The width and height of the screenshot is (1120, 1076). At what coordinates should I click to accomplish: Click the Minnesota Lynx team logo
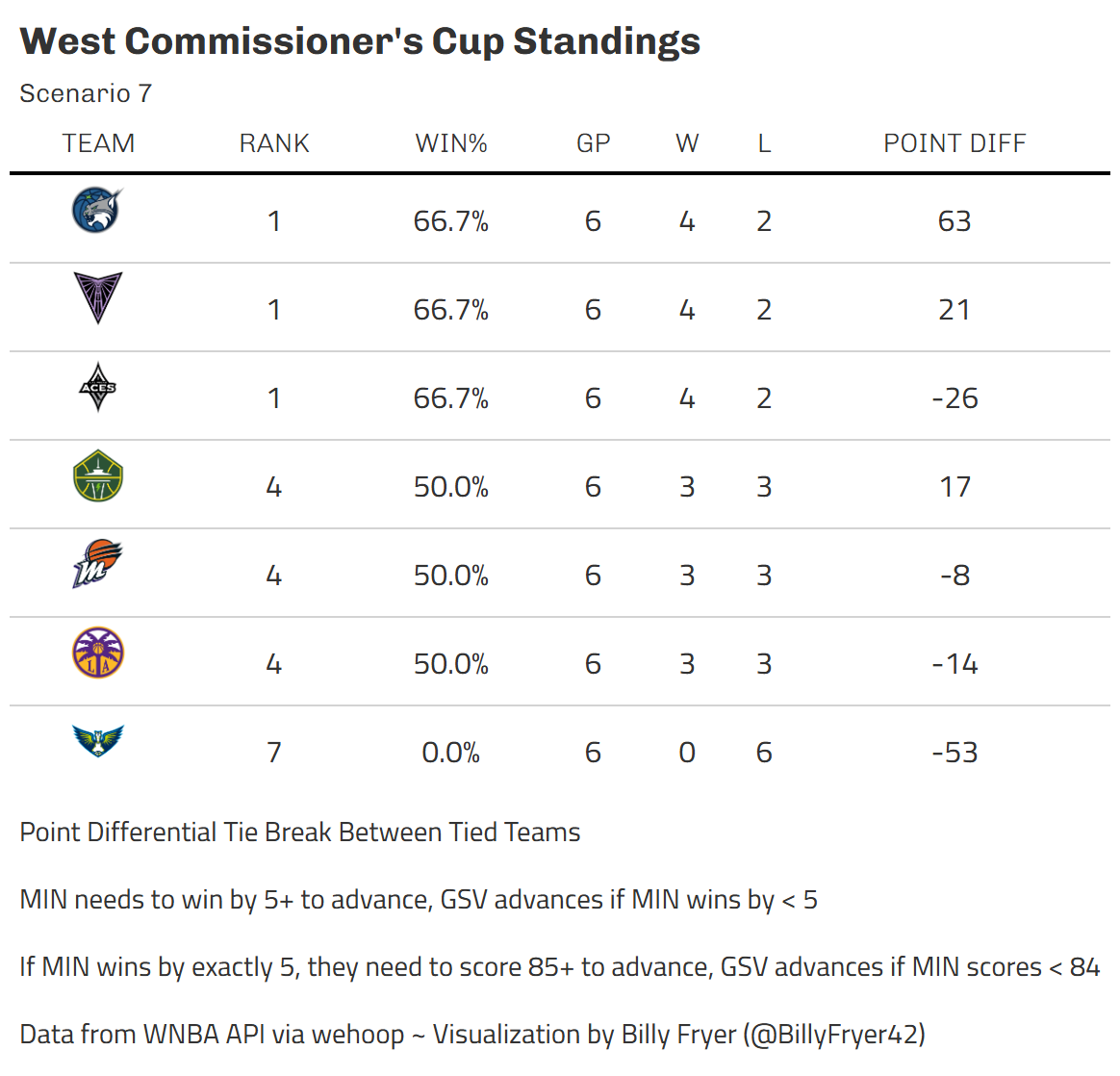[x=98, y=210]
